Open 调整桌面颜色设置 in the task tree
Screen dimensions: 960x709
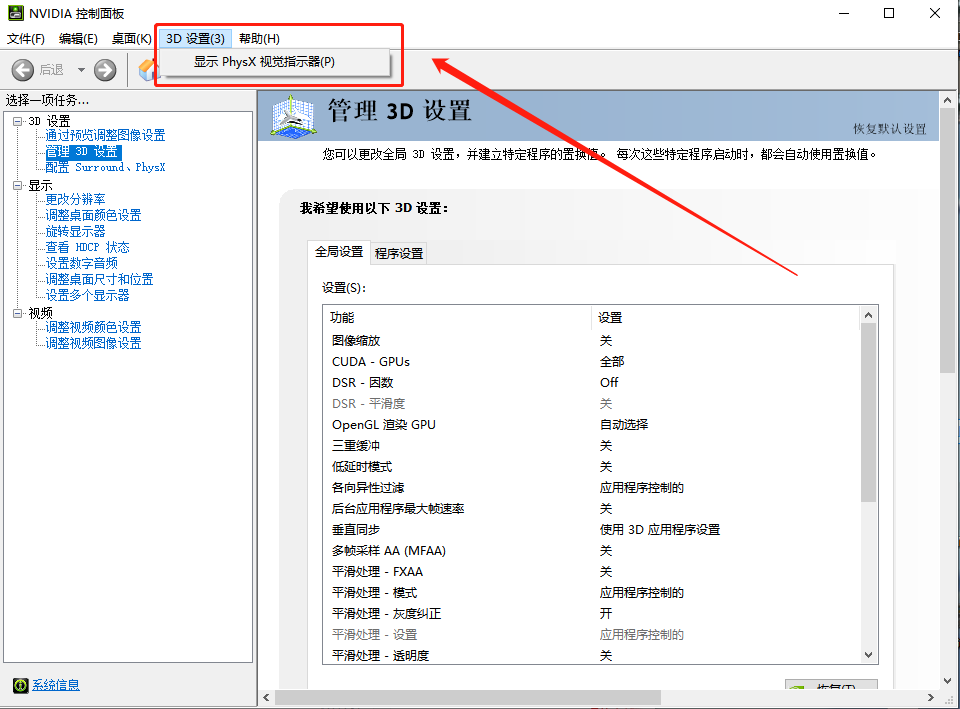(93, 215)
